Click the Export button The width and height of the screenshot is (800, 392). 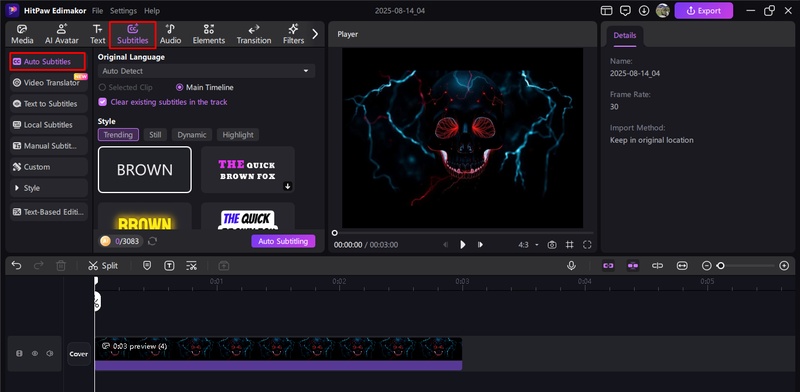pyautogui.click(x=704, y=11)
